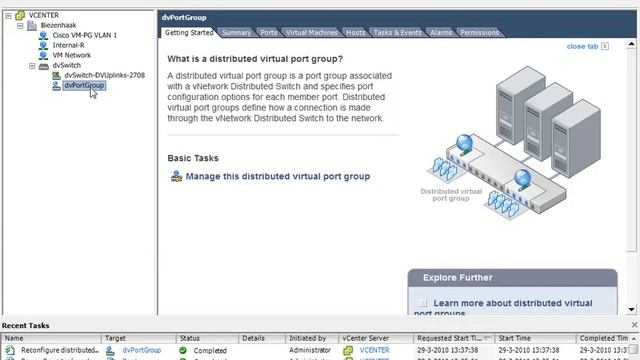Switch to the Summary tab

(236, 33)
